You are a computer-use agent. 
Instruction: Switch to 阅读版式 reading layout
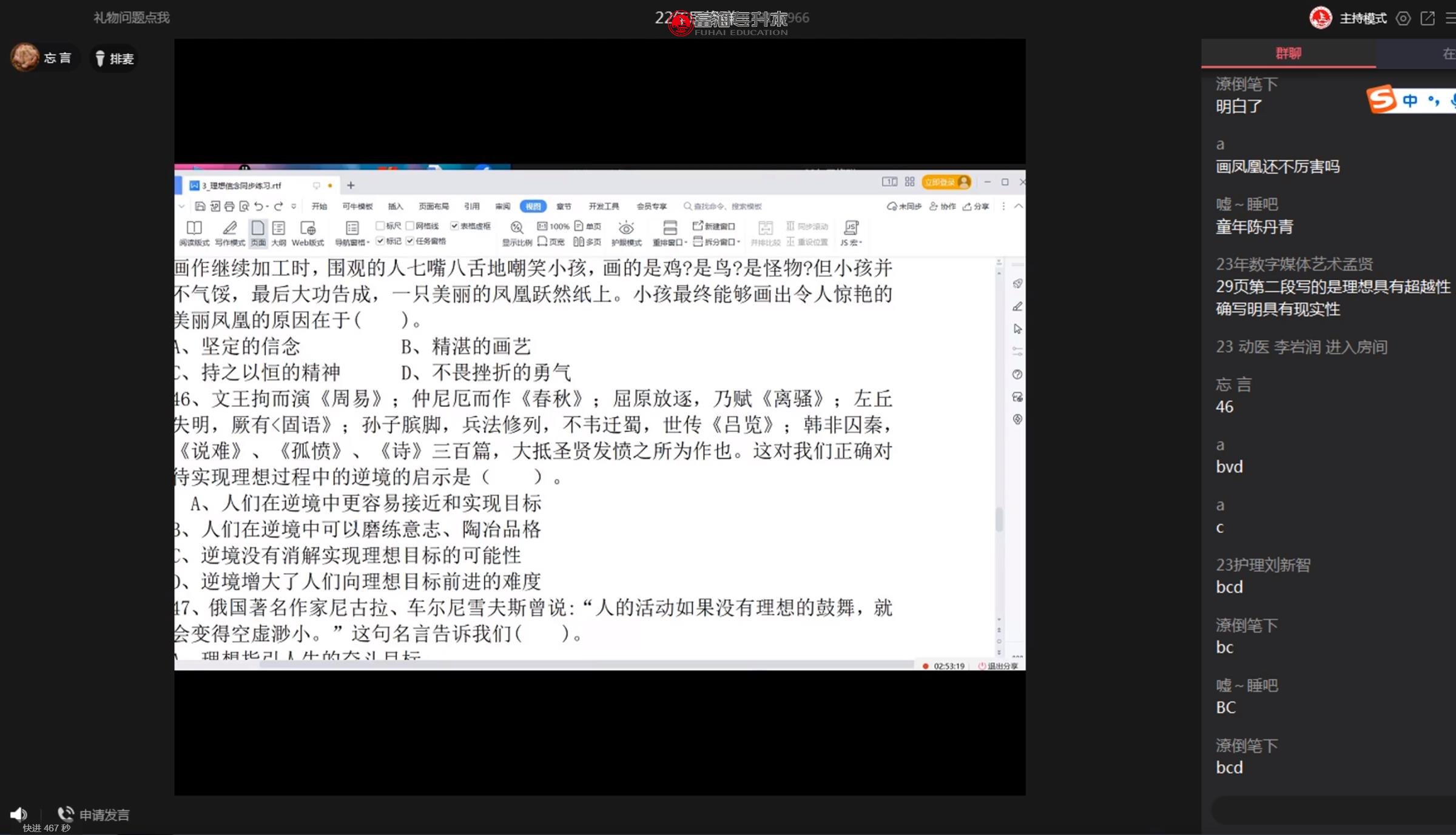[x=194, y=233]
